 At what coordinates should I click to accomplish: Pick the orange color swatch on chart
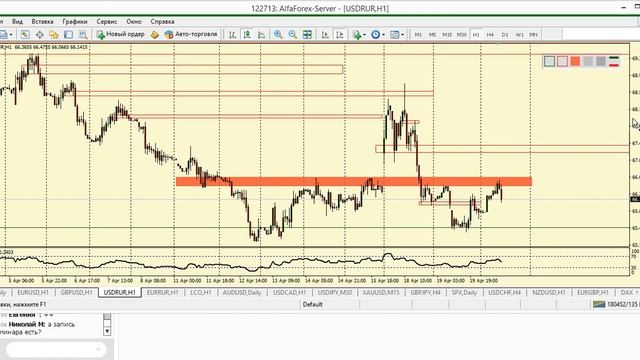coord(575,62)
